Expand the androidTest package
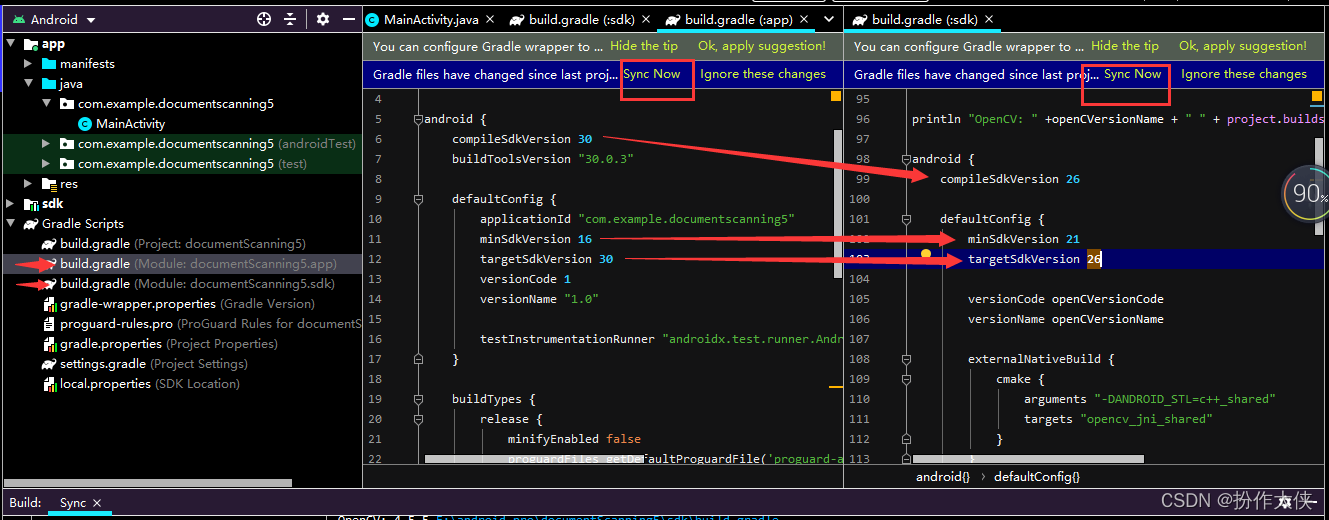Screen dimensions: 1329x520 tap(46, 144)
